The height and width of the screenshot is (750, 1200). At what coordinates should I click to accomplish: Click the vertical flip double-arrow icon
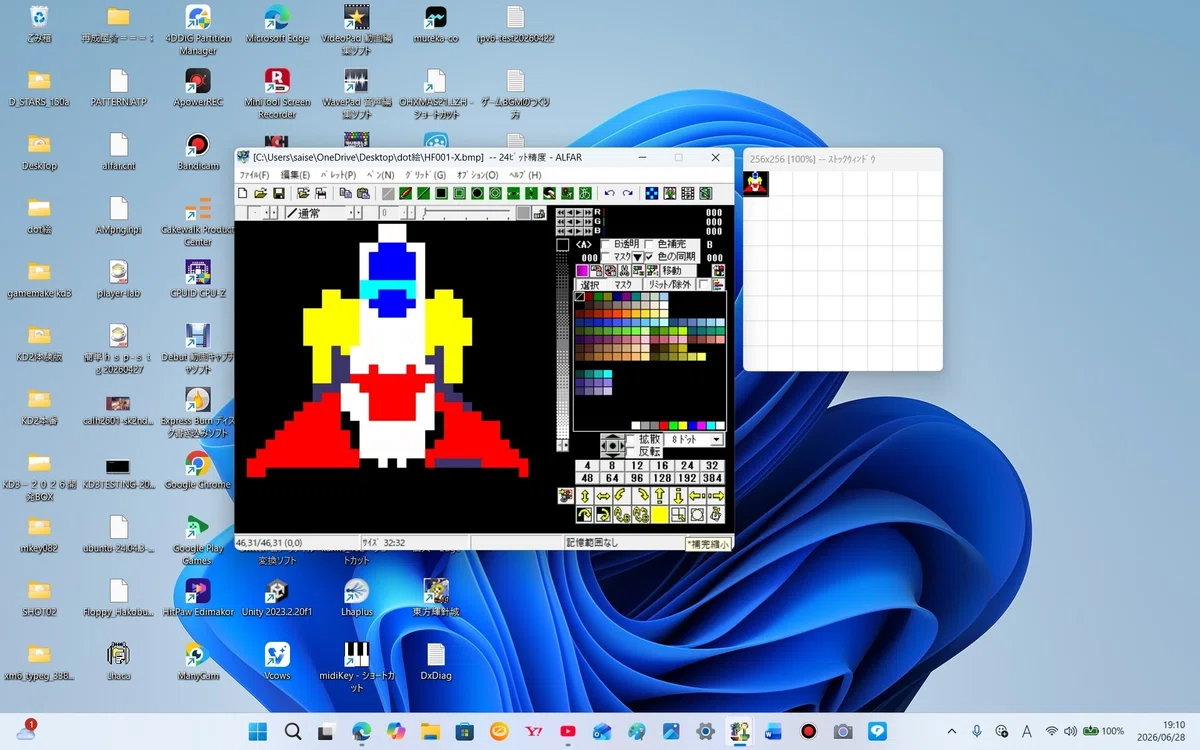585,496
